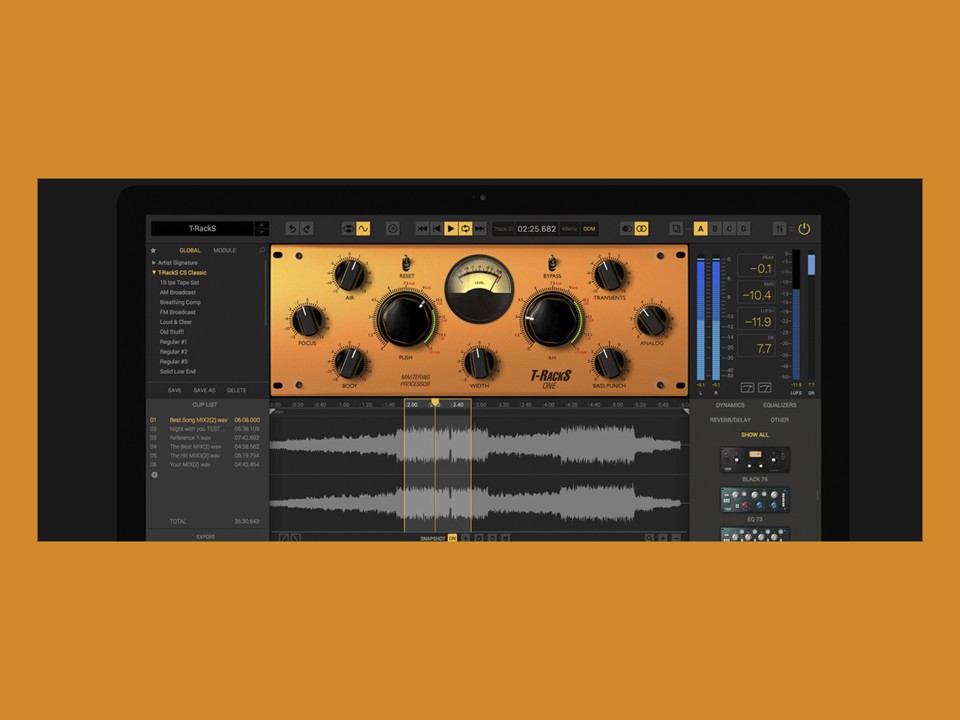Click the FOCUS knob
Viewport: 960px width, 720px height.
307,320
